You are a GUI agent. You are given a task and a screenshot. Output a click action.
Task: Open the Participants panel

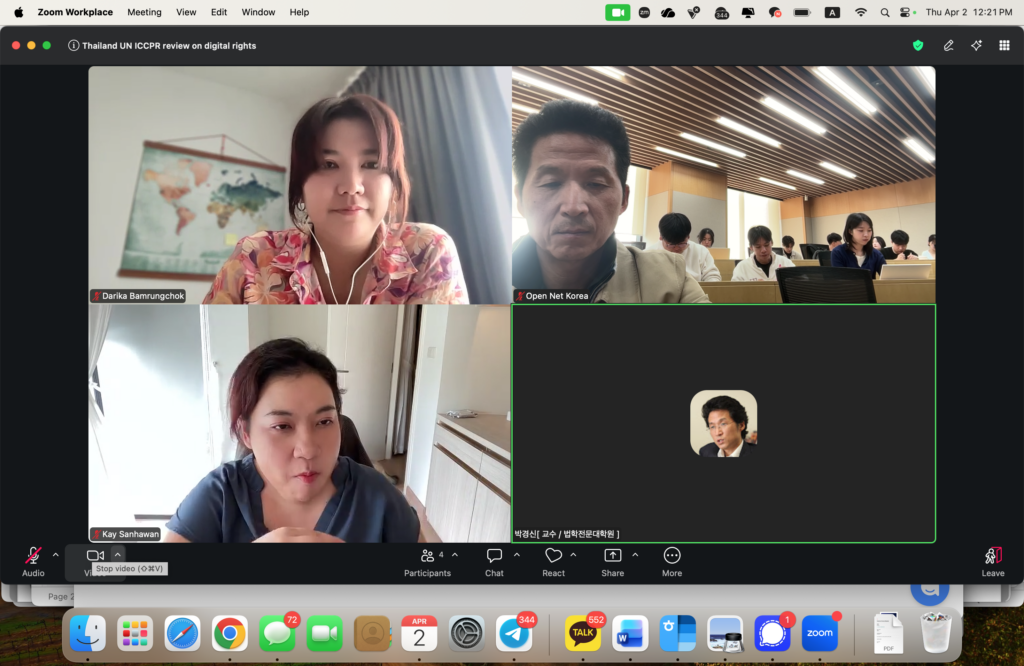[427, 556]
